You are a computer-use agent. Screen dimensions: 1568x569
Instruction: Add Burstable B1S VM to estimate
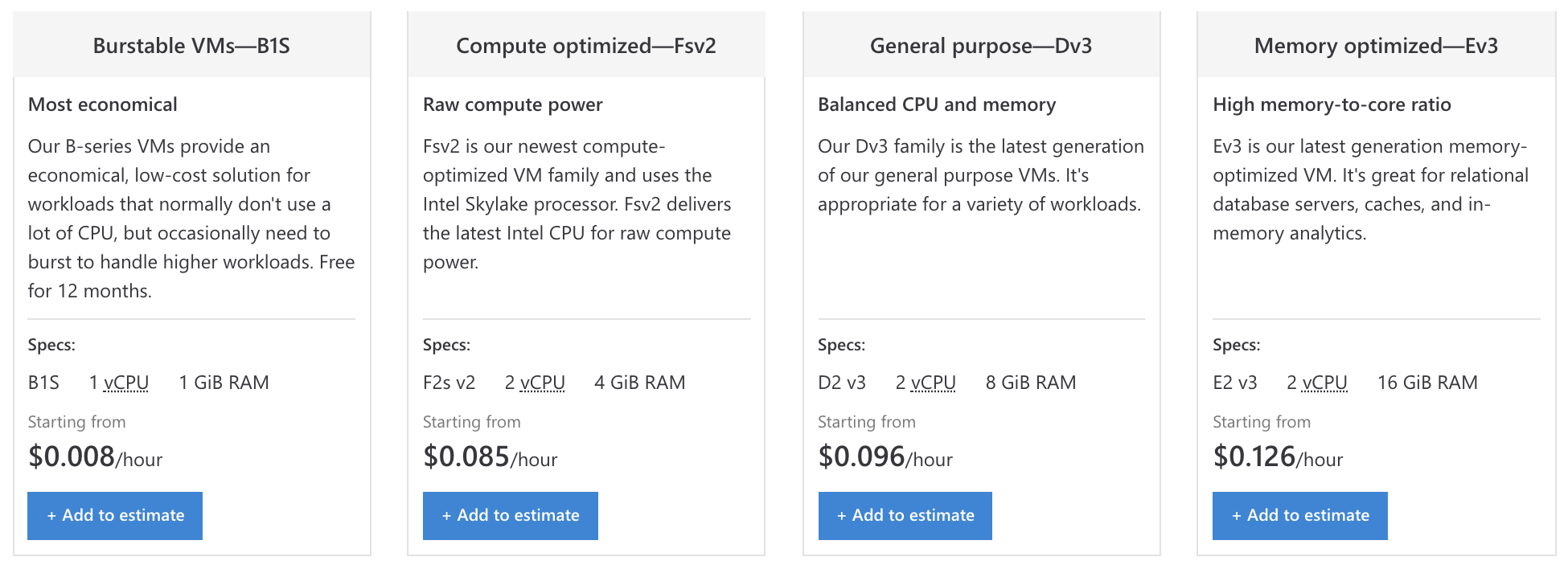tap(115, 515)
